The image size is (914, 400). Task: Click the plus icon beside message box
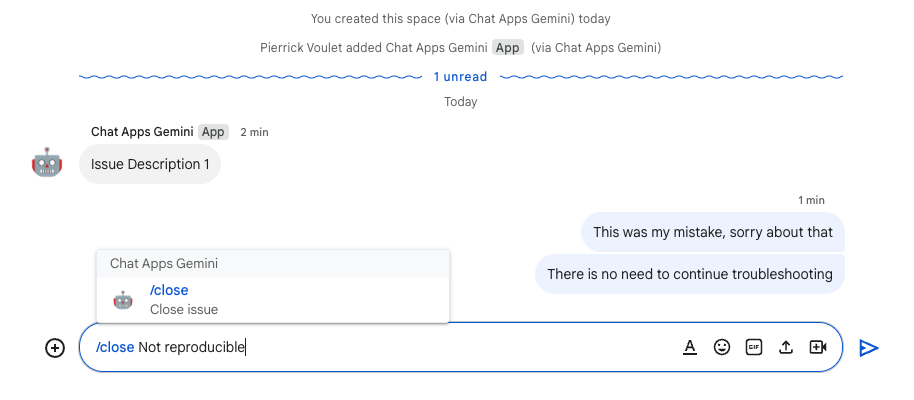click(55, 348)
